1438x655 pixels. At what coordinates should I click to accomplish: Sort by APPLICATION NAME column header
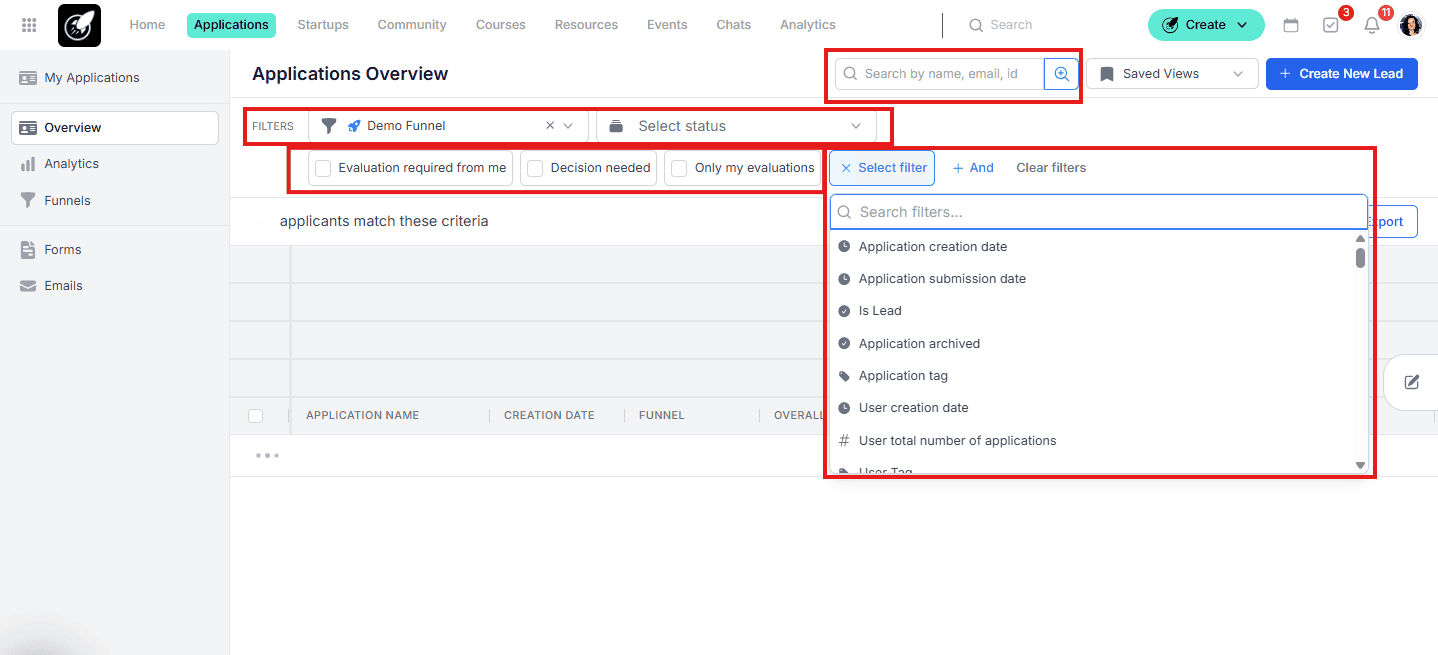click(x=362, y=416)
